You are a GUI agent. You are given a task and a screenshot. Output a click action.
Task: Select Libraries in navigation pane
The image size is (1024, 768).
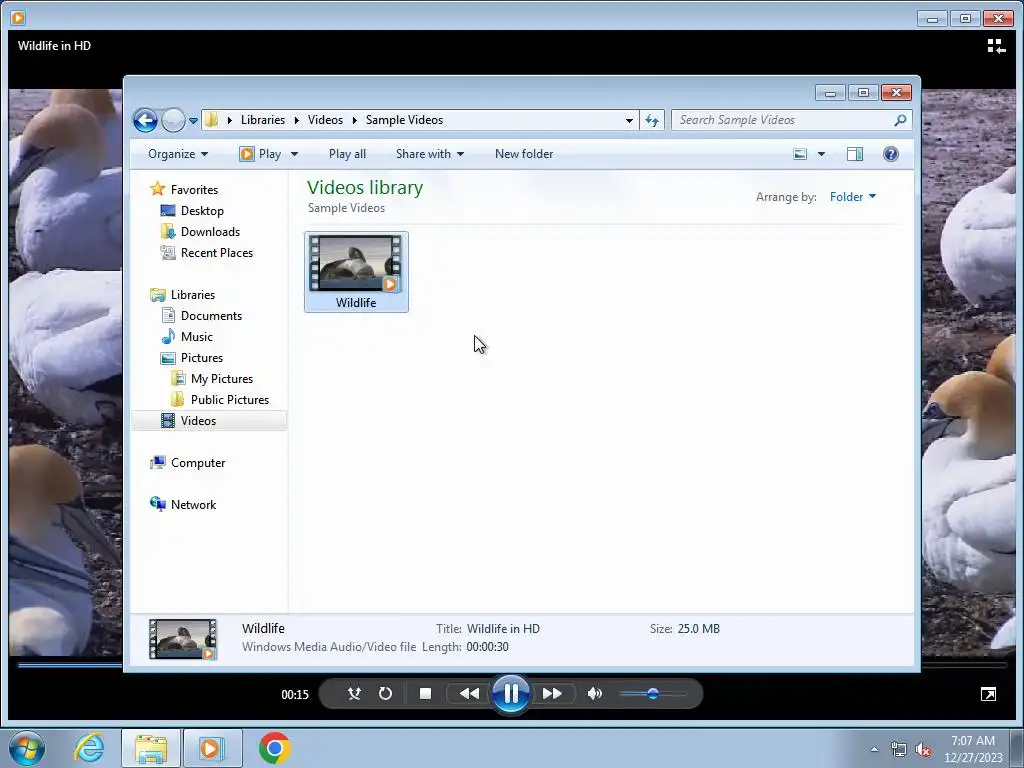(x=193, y=295)
